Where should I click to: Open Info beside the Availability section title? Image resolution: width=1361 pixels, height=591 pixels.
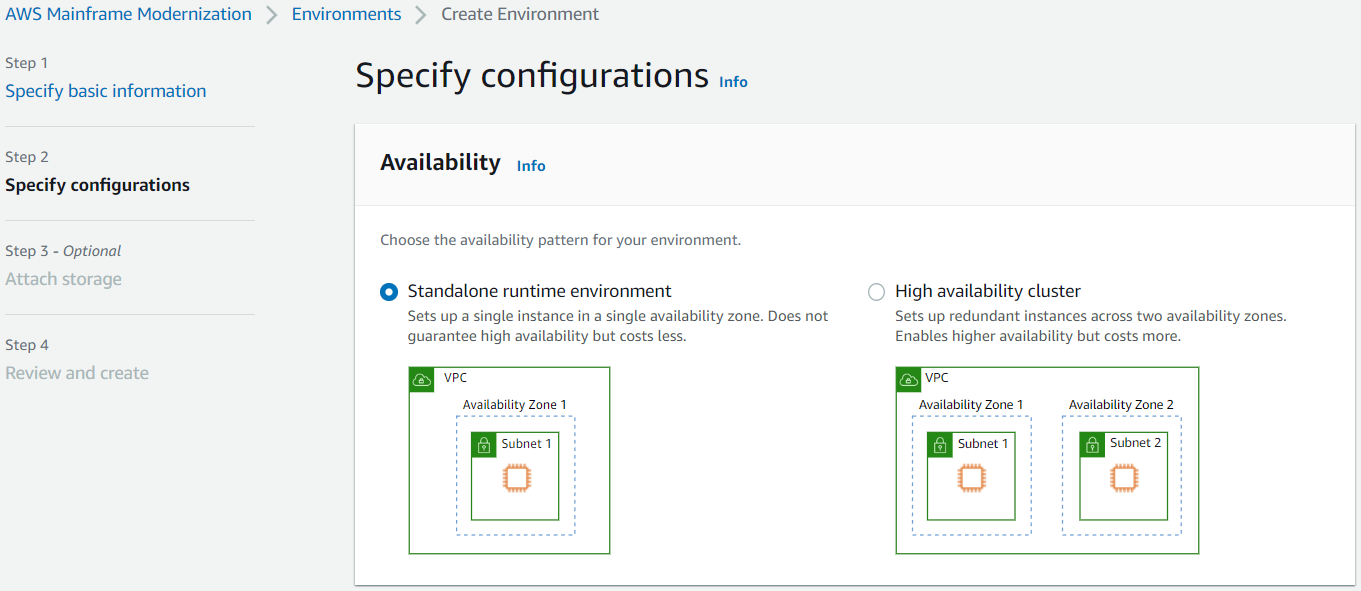pos(531,165)
